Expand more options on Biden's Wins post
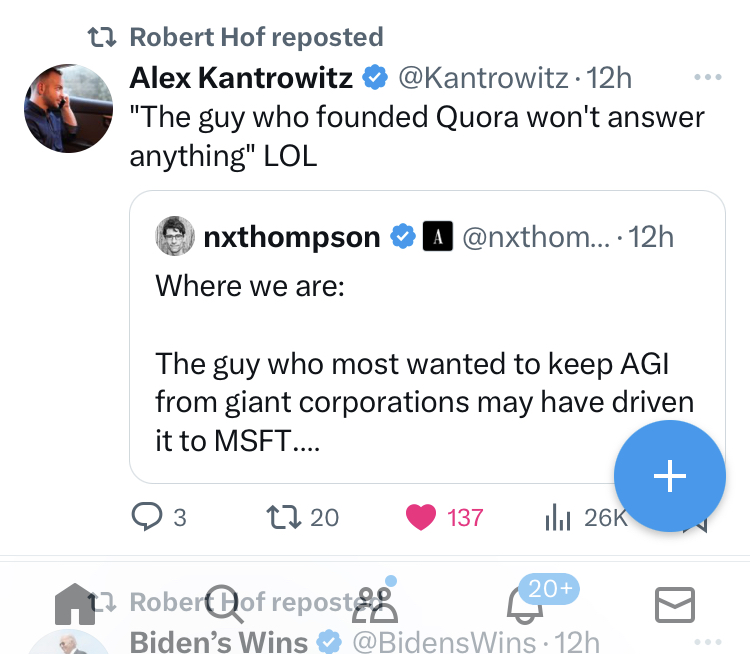The image size is (750, 654). pyautogui.click(x=707, y=640)
